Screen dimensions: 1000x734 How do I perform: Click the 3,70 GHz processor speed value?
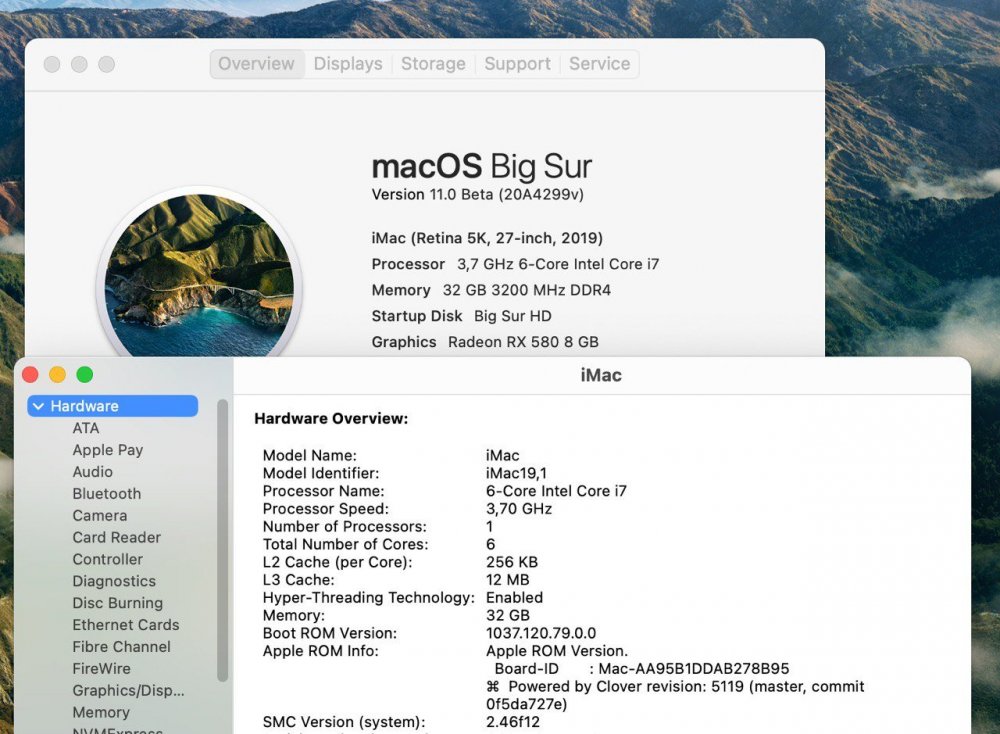[518, 509]
